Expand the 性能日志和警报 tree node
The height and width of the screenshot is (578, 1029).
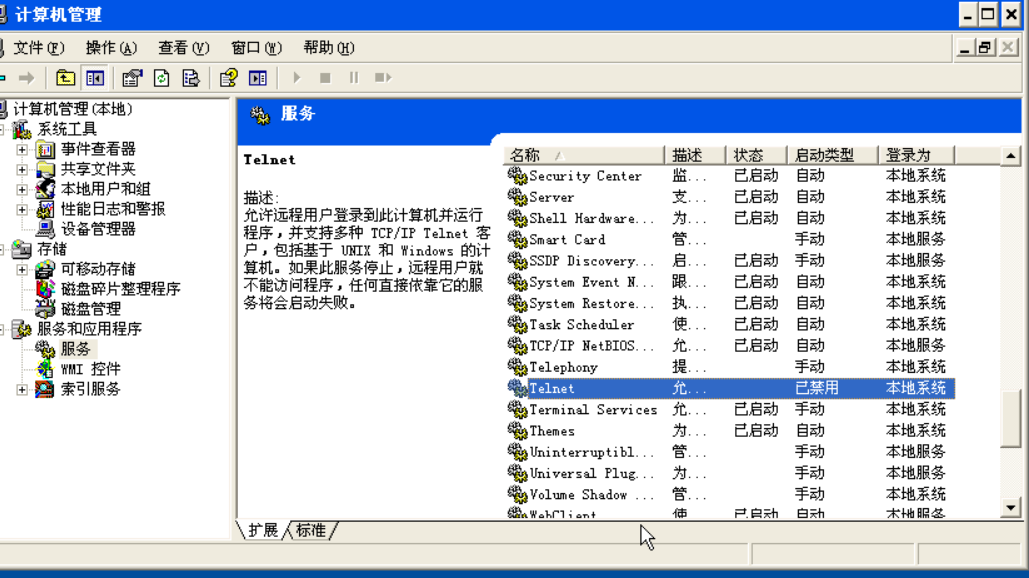[22, 210]
